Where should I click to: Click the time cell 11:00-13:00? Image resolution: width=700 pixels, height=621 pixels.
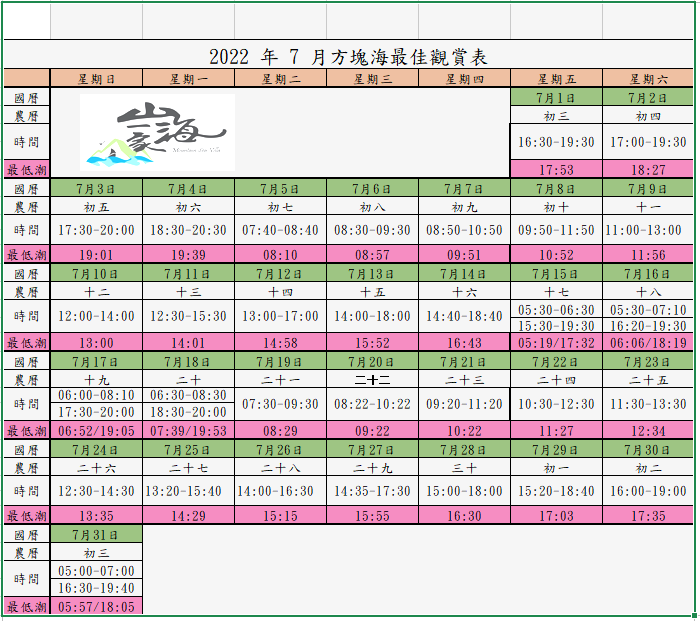point(647,230)
